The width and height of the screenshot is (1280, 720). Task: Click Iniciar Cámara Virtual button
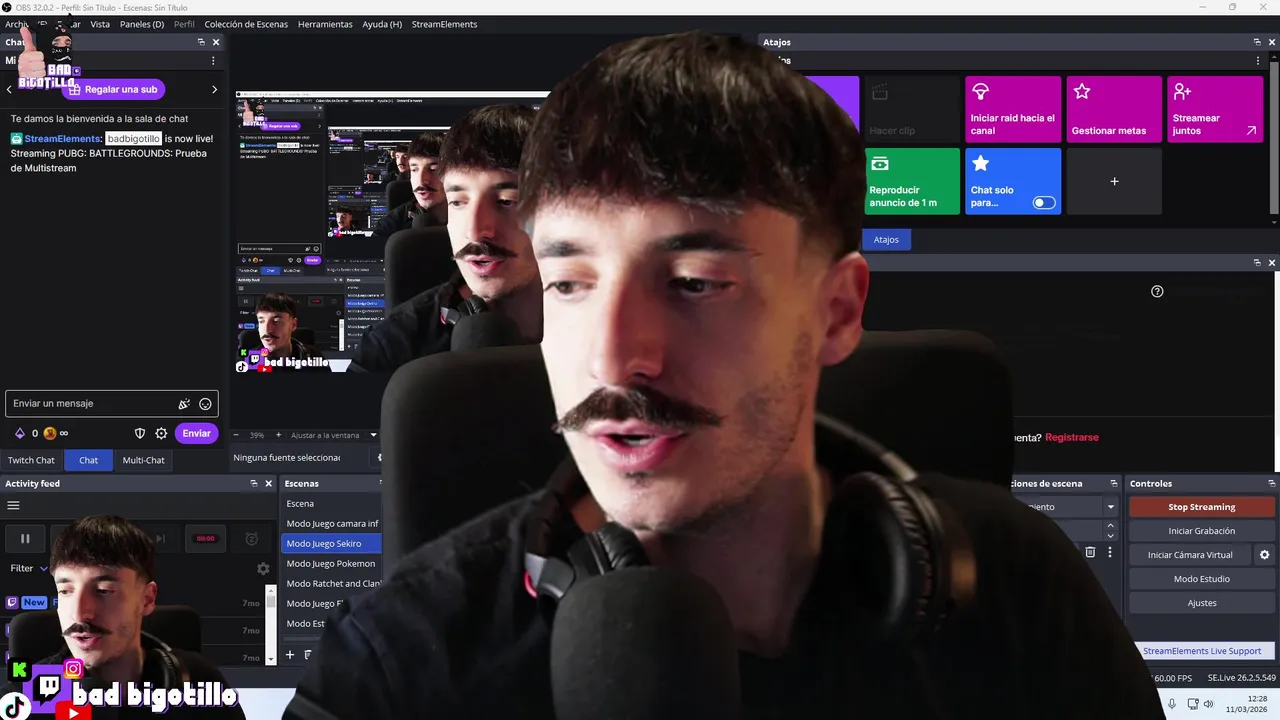pyautogui.click(x=1190, y=555)
